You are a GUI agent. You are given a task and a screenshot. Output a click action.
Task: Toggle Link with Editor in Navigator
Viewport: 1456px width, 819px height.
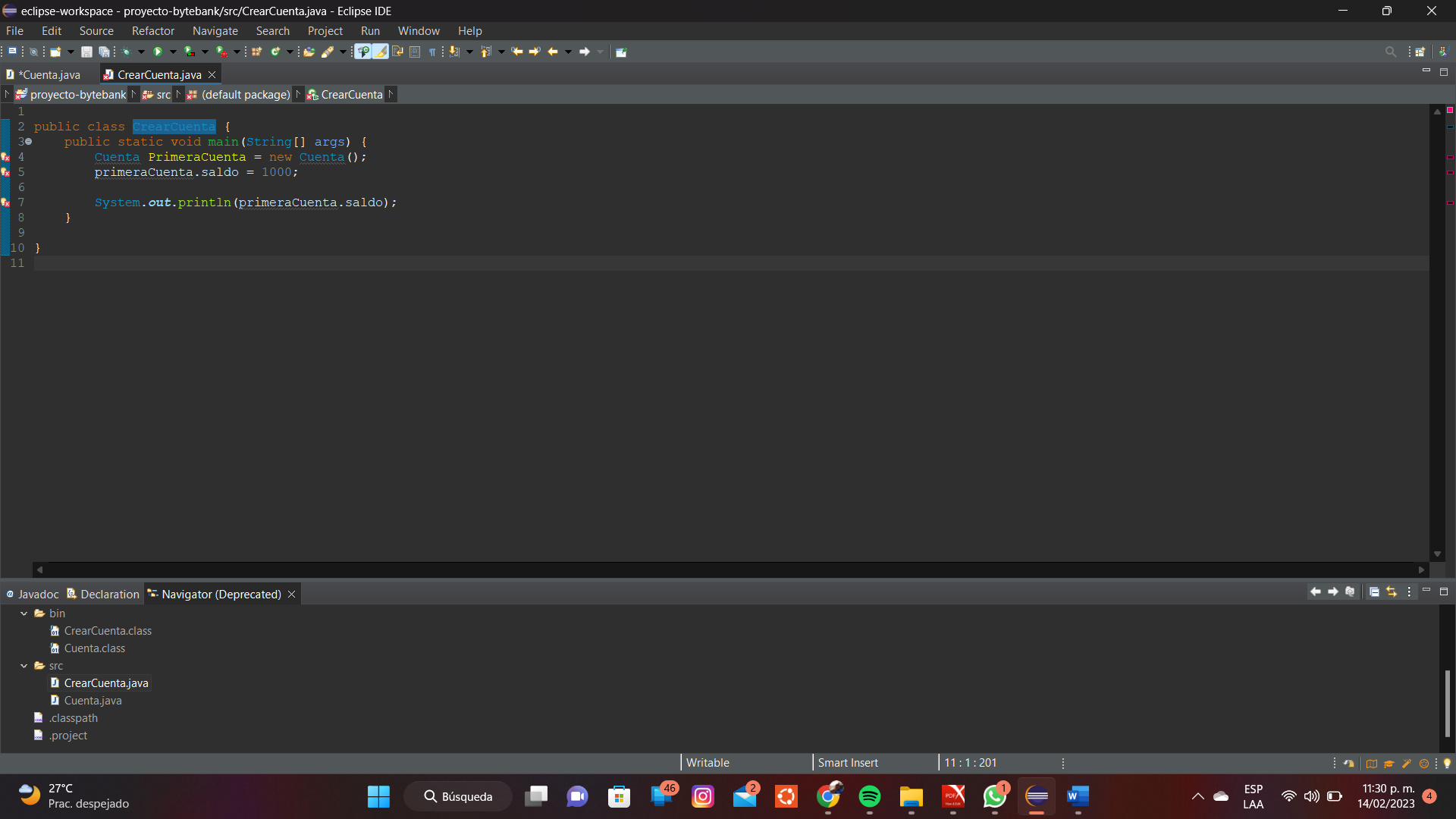tap(1392, 592)
